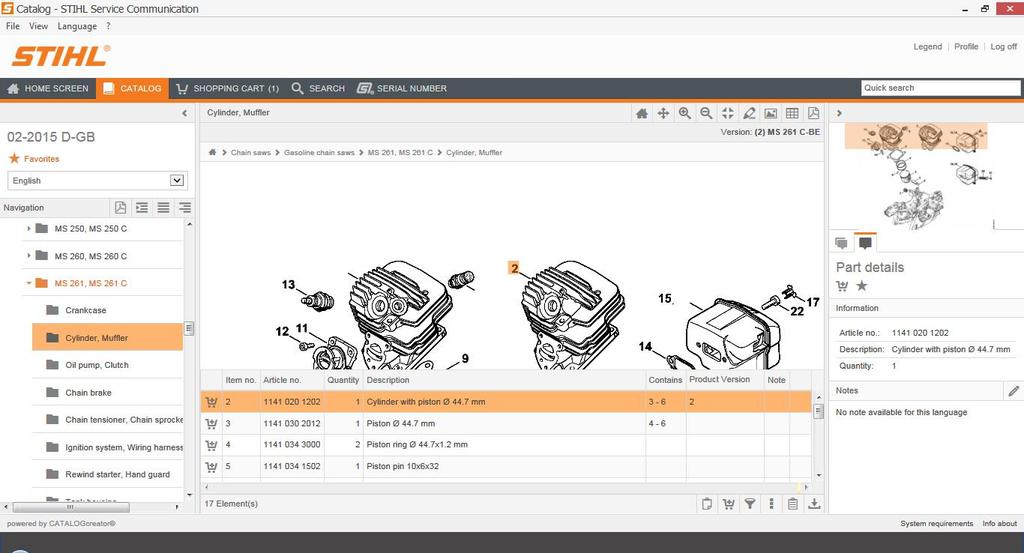1024x553 pixels.
Task: Click the clipboard list icon below table
Action: 793,503
